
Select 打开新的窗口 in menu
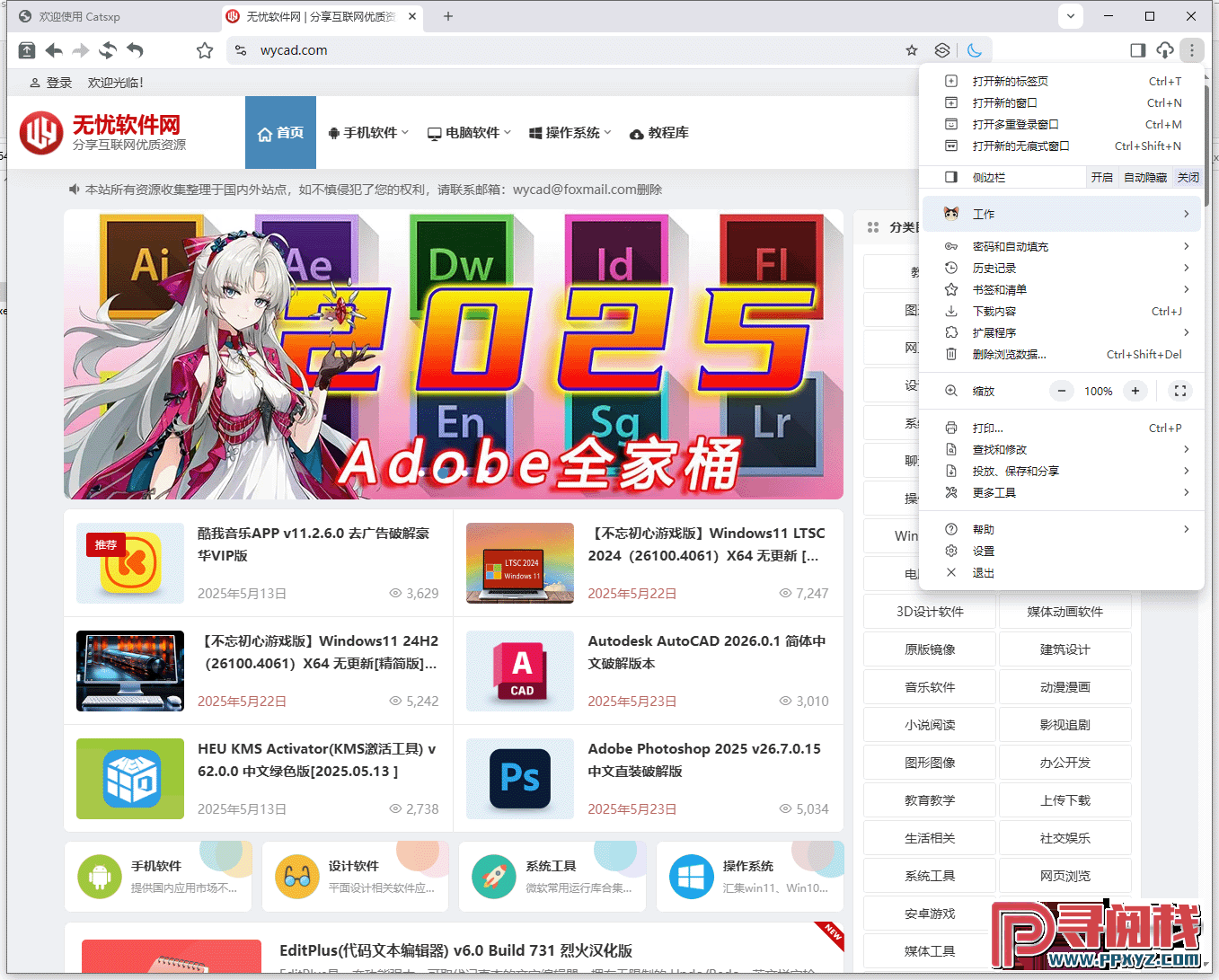(x=1062, y=102)
